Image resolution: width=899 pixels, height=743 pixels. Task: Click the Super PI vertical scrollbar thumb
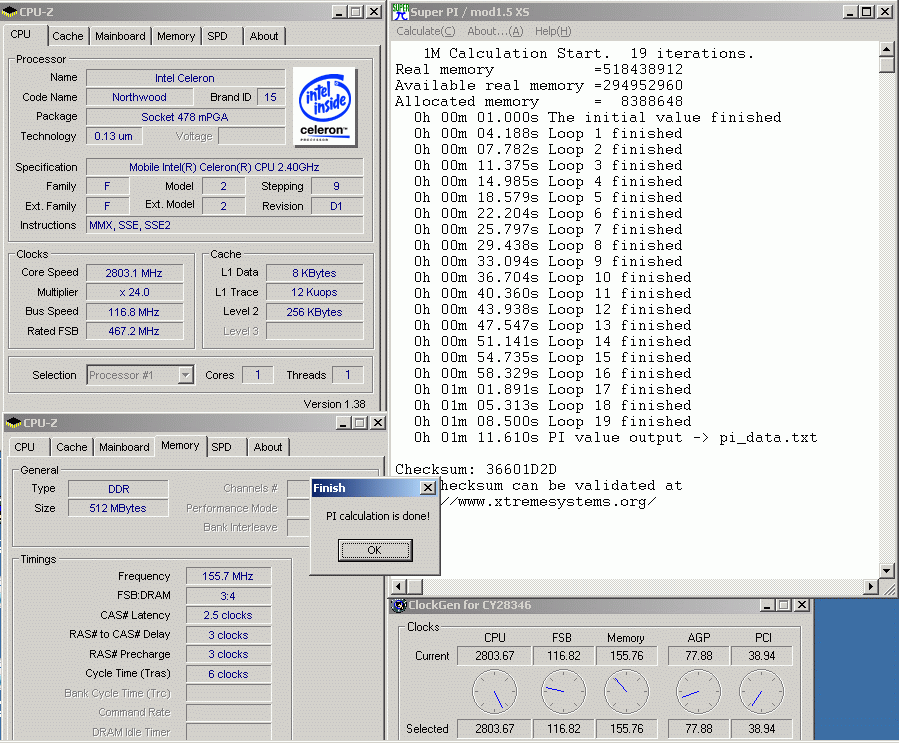point(887,64)
